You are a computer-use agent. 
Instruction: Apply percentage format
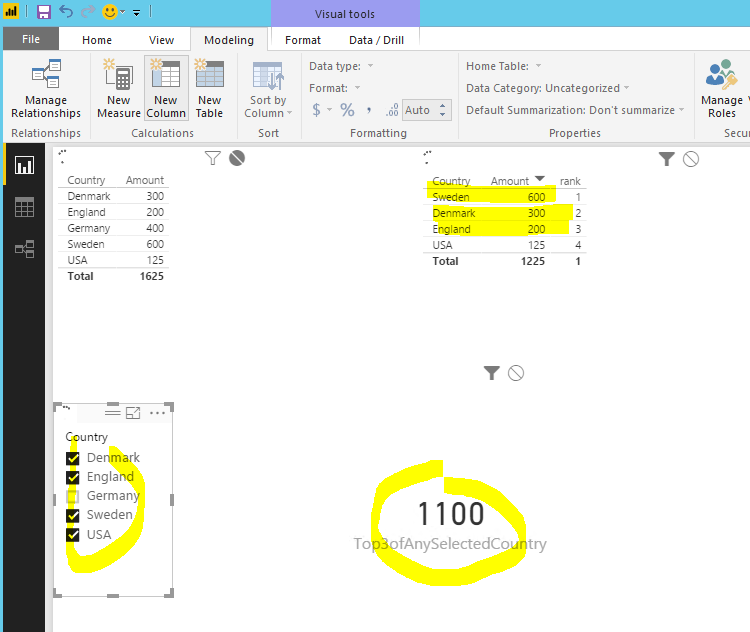(347, 110)
